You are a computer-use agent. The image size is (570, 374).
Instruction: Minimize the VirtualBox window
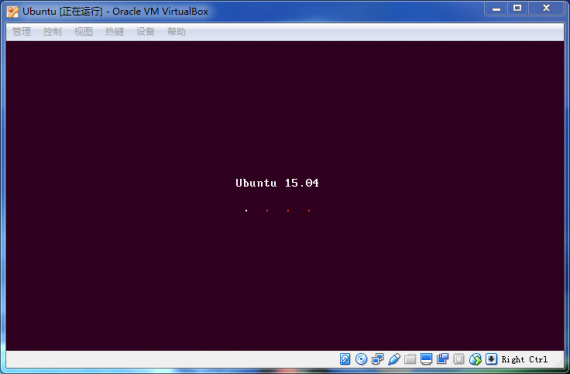[x=497, y=9]
